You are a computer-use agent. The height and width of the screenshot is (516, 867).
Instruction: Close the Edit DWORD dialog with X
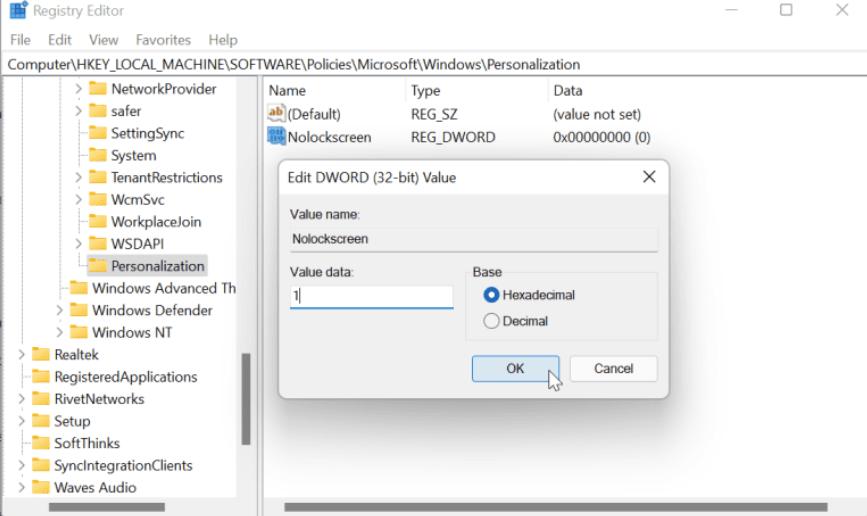coord(649,177)
